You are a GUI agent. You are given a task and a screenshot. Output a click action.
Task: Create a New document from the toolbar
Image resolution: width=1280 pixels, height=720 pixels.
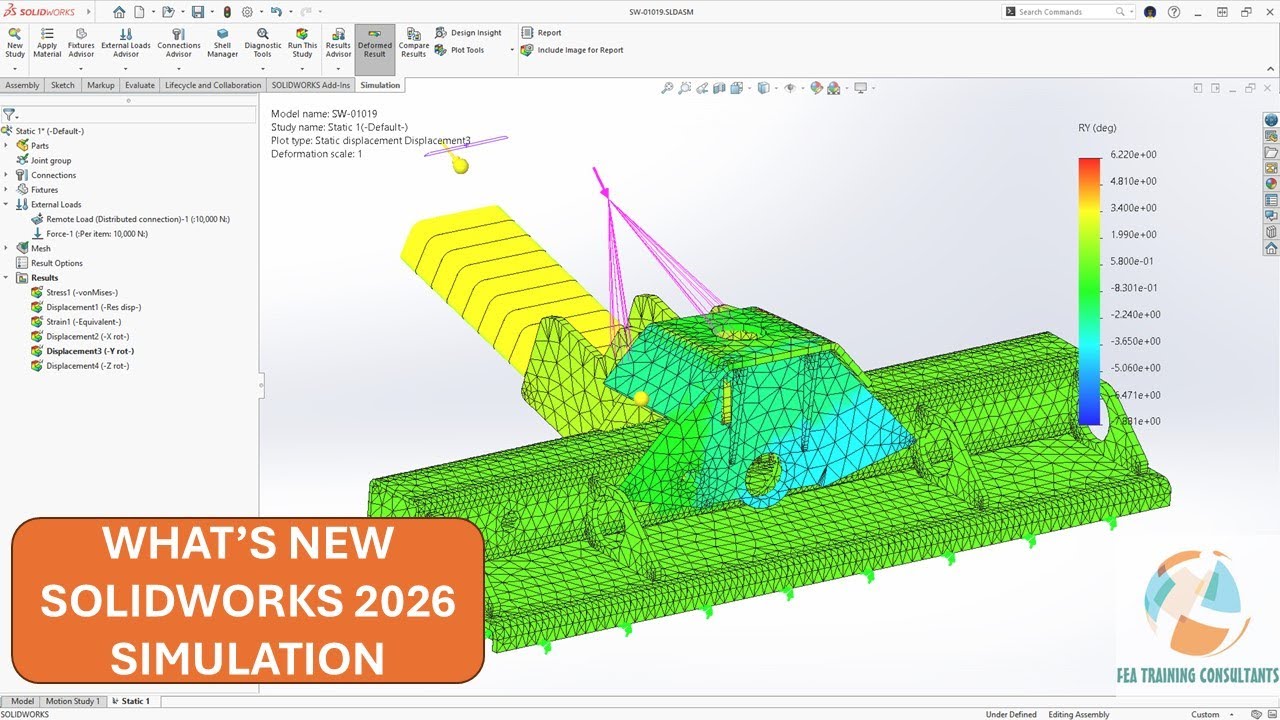139,12
